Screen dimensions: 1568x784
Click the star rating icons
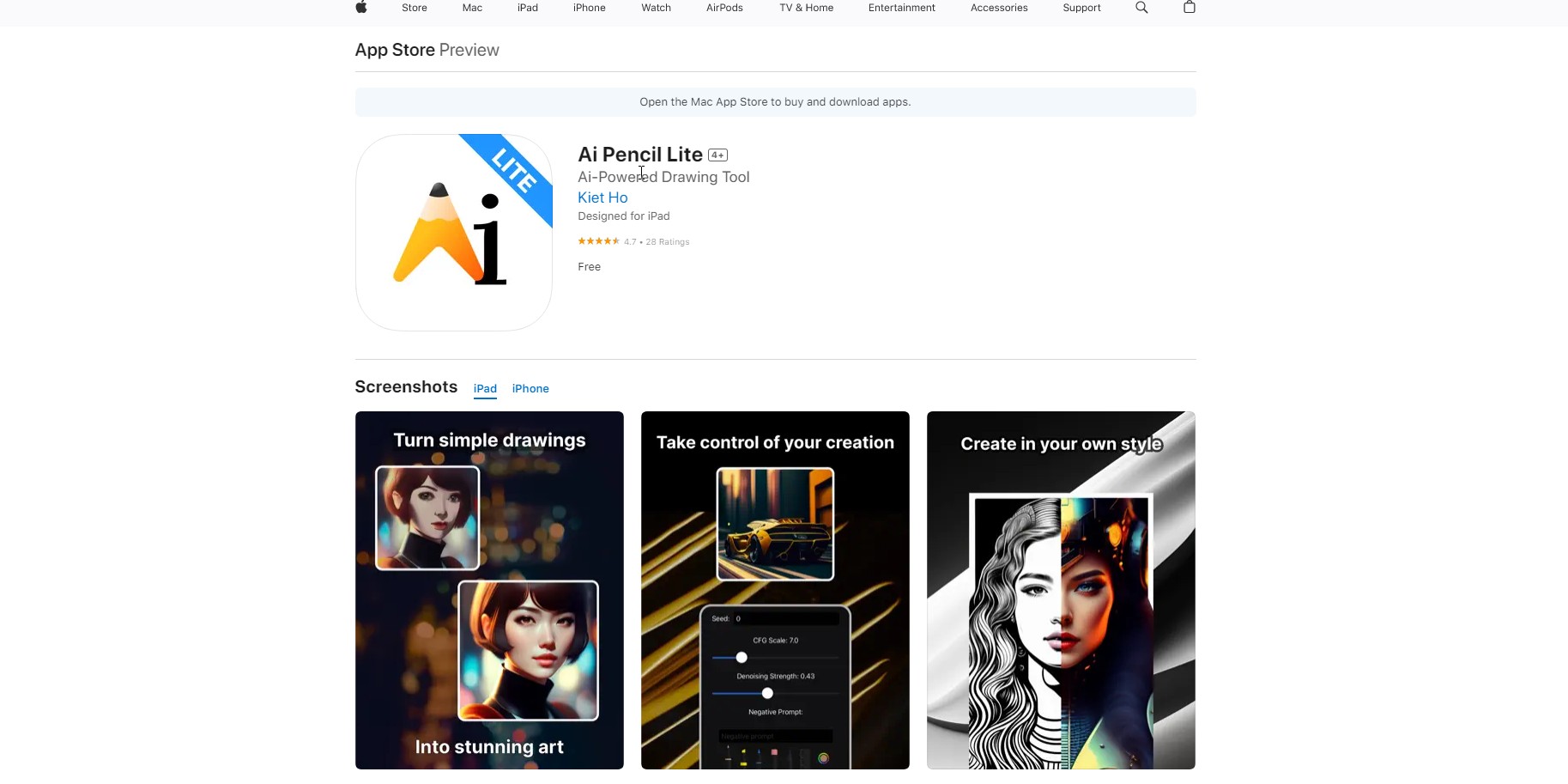(598, 241)
